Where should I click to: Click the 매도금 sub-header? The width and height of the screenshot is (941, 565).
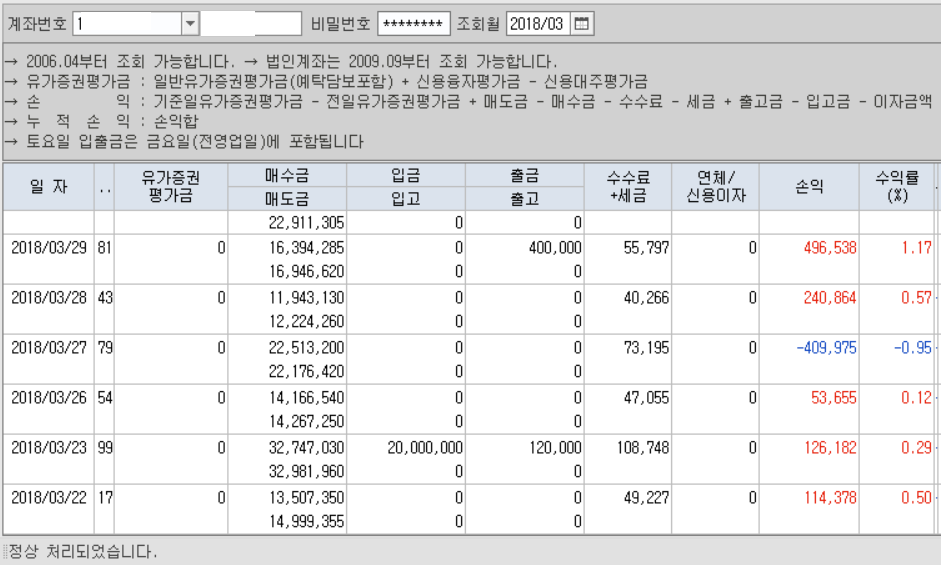tap(287, 199)
